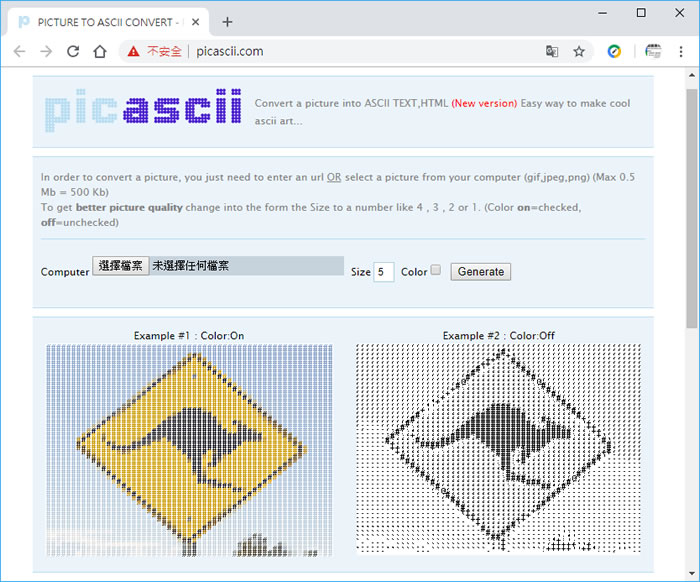Click the 'Example #1 : Color:On' caption
Image resolution: width=700 pixels, height=582 pixels.
tap(189, 336)
